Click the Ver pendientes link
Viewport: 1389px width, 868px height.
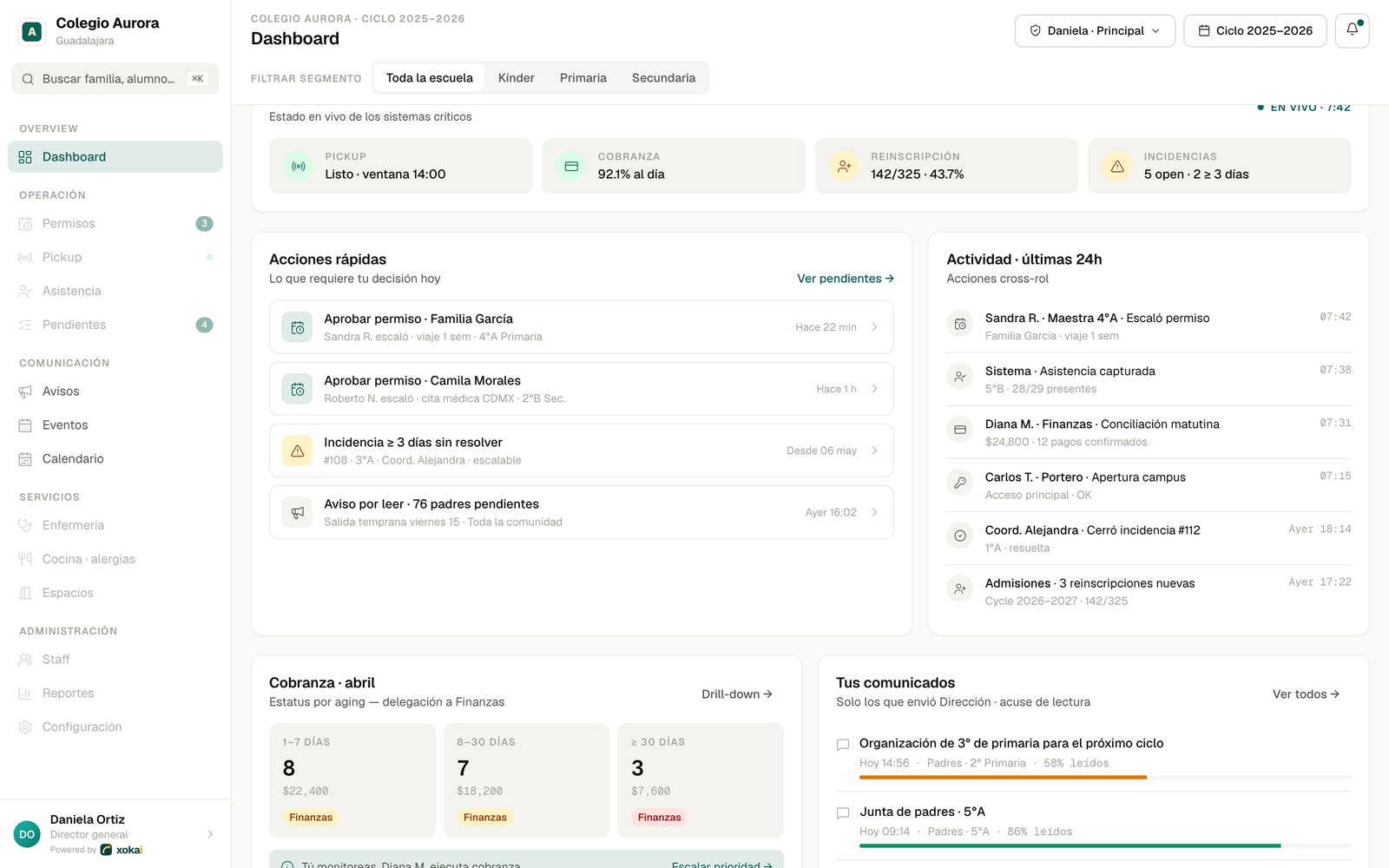tap(846, 279)
